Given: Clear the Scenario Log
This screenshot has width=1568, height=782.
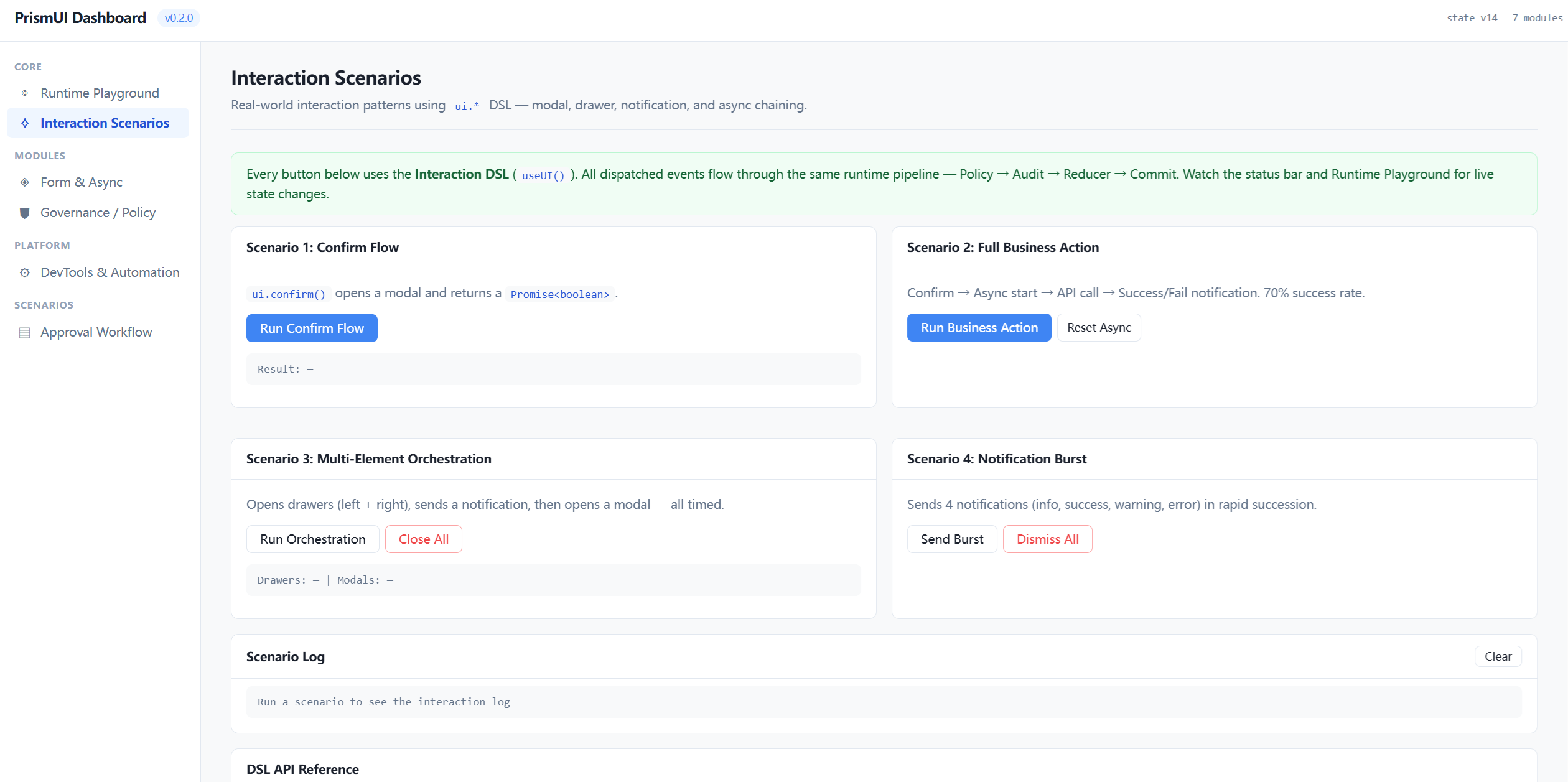Looking at the screenshot, I should (1498, 656).
